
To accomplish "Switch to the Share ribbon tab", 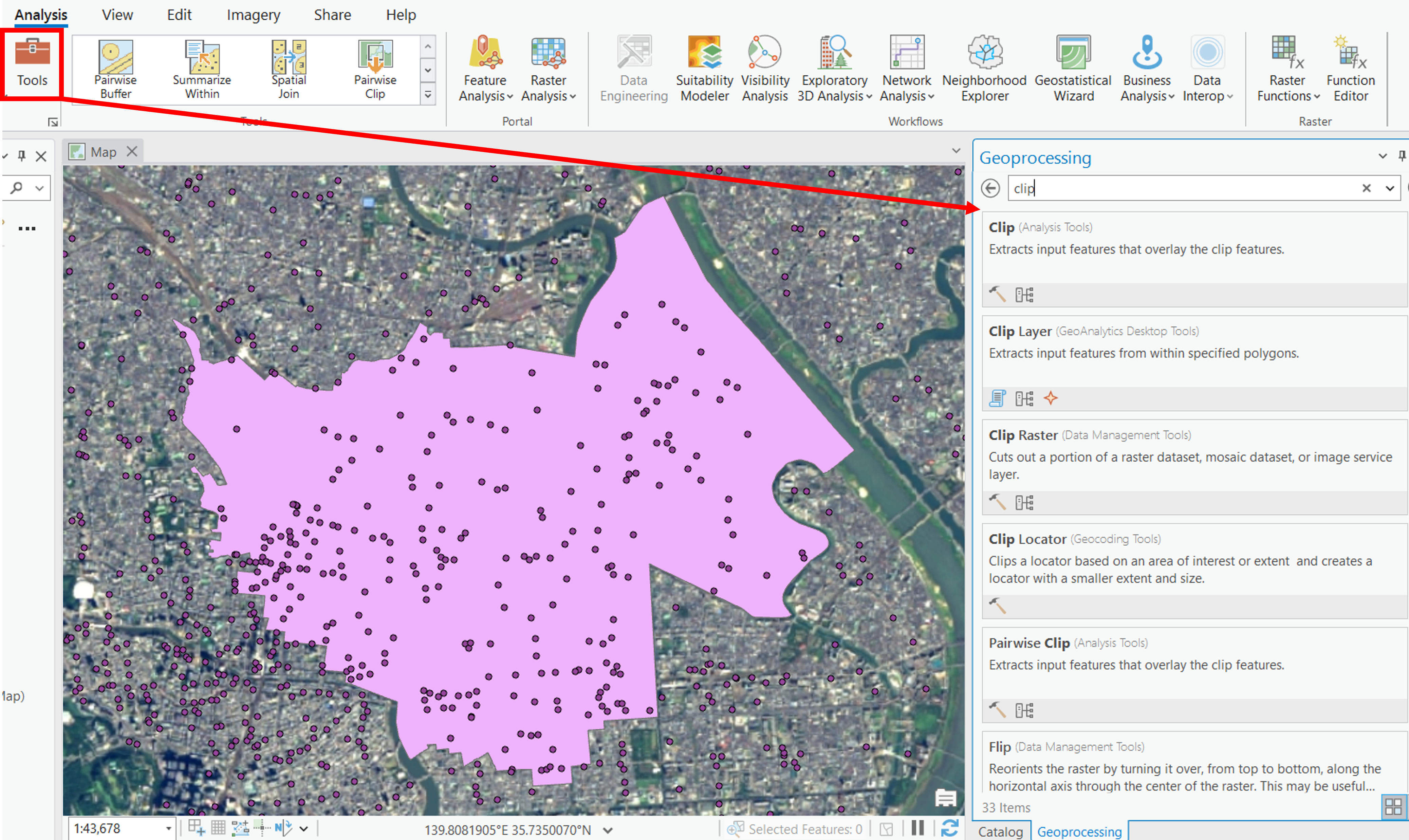I will (332, 15).
